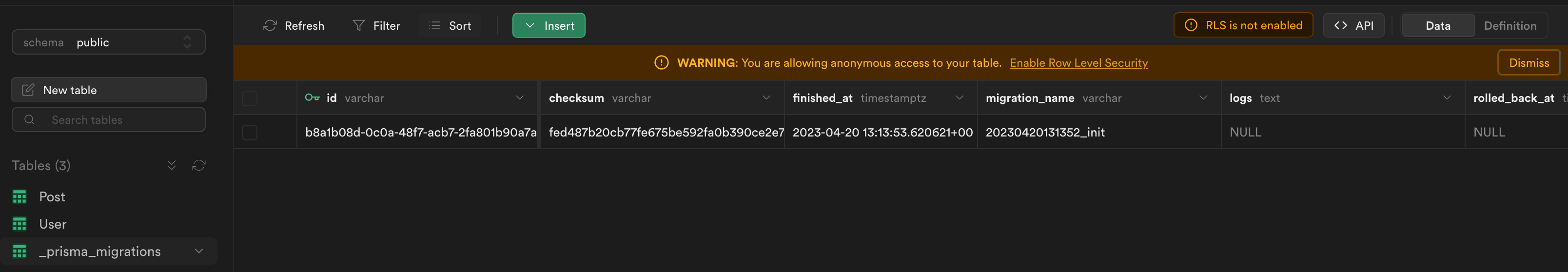
Task: Collapse the Tables list with double chevron
Action: 172,166
